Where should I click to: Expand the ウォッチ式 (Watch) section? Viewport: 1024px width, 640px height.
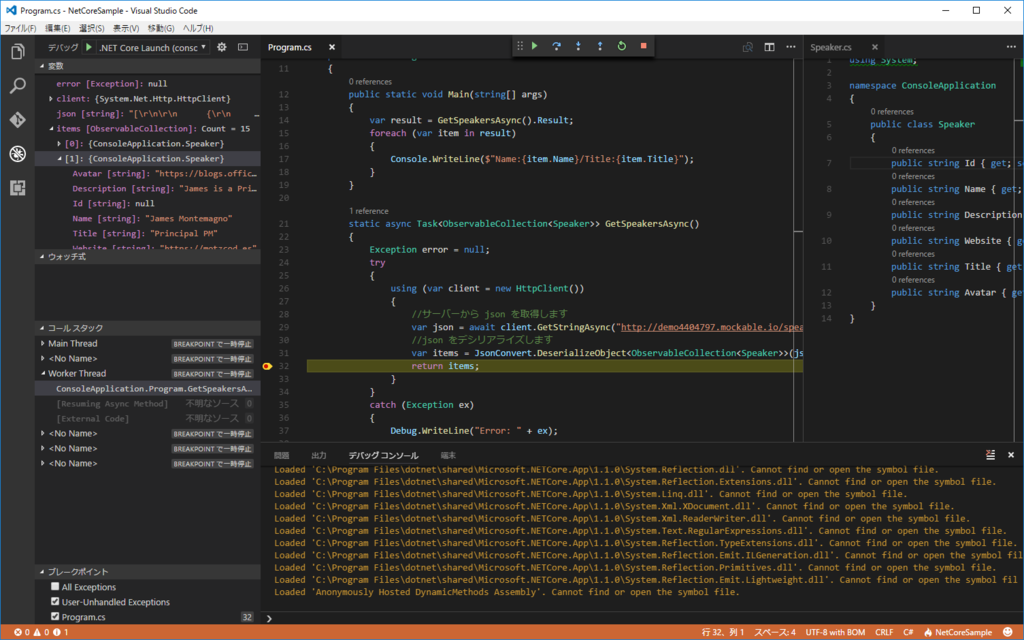pos(148,257)
